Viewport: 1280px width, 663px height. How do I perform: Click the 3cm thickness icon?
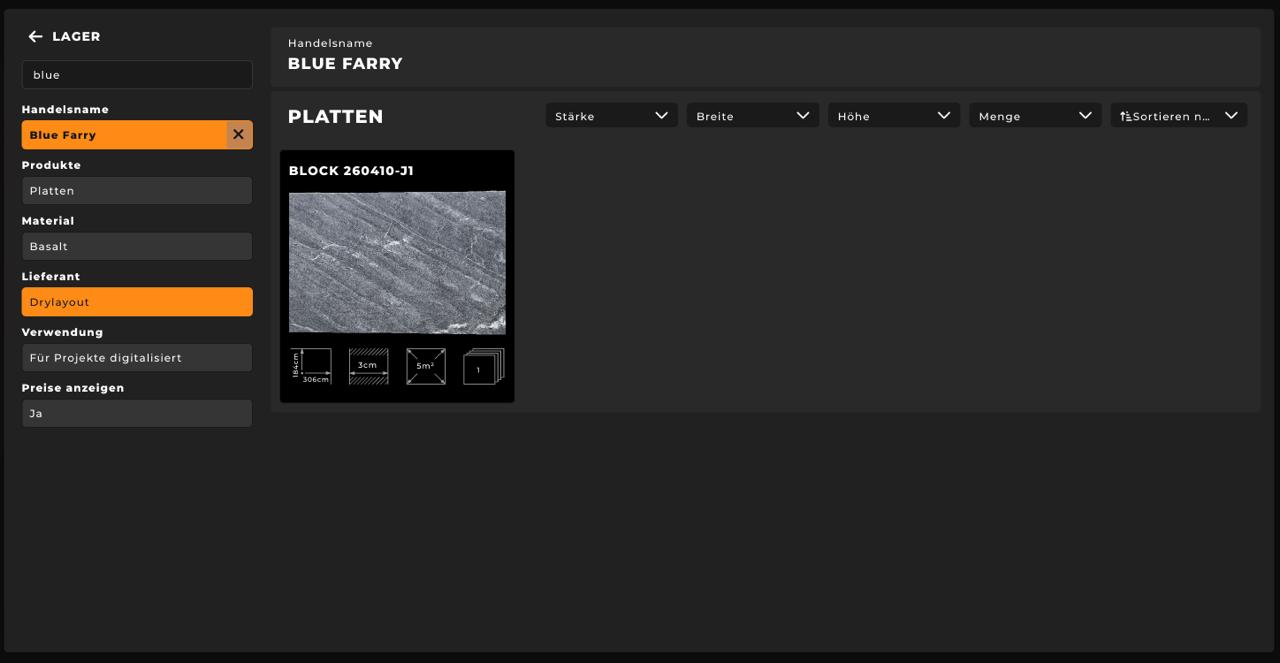click(368, 367)
